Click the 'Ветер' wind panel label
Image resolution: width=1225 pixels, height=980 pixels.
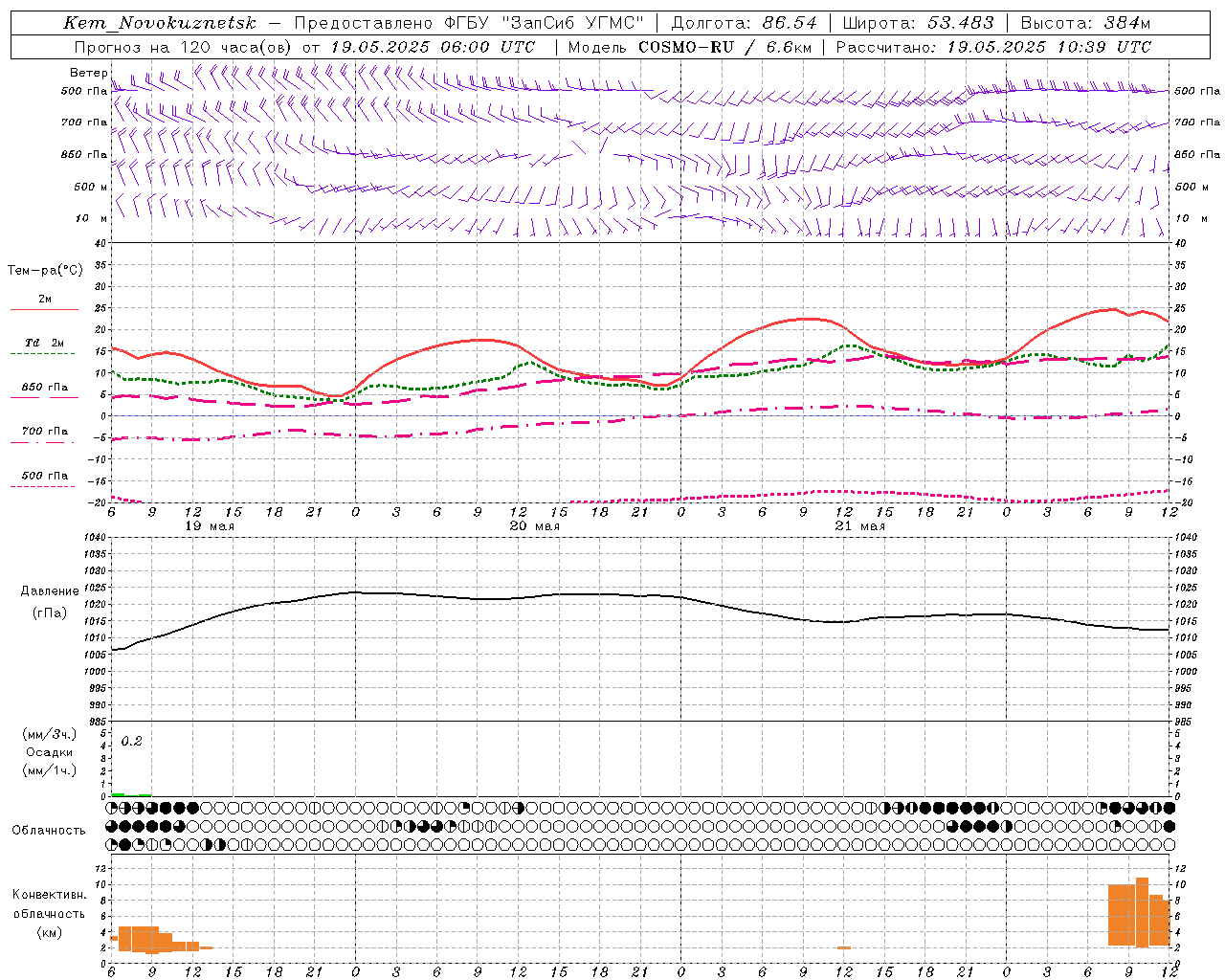(88, 73)
